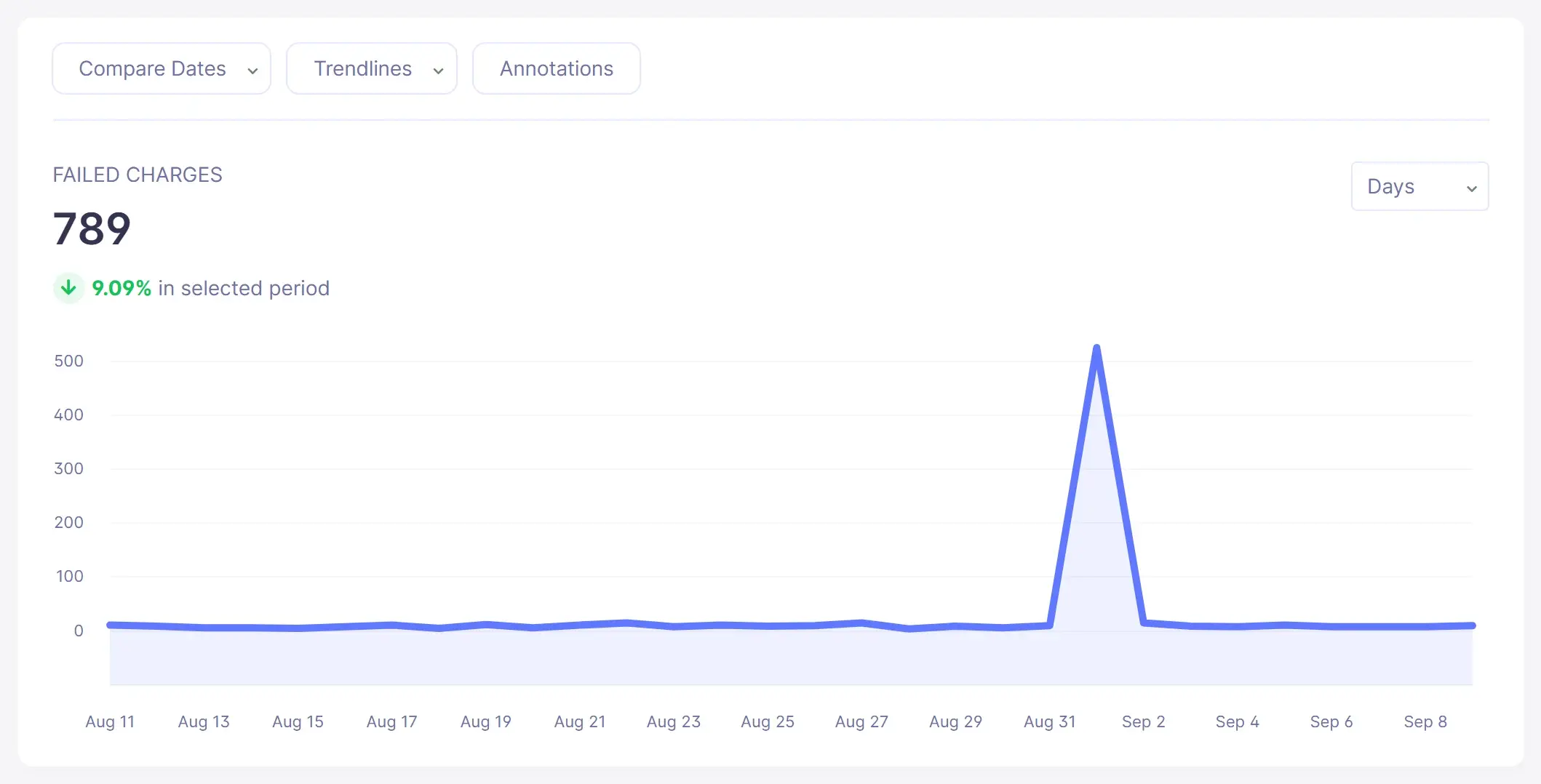Click the chart spike peak near Sep 1

pos(1096,348)
